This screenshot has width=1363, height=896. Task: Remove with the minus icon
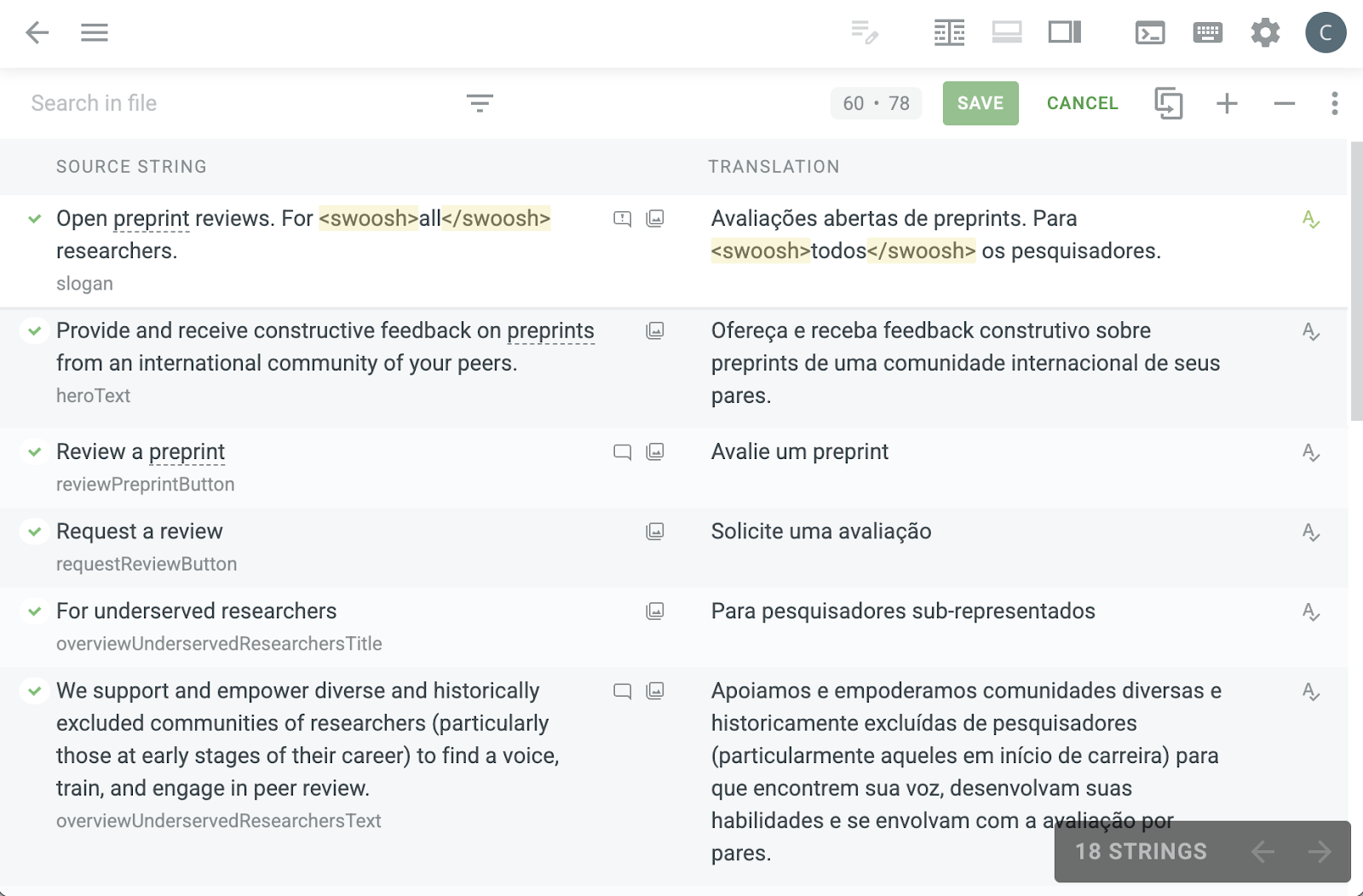click(x=1285, y=103)
